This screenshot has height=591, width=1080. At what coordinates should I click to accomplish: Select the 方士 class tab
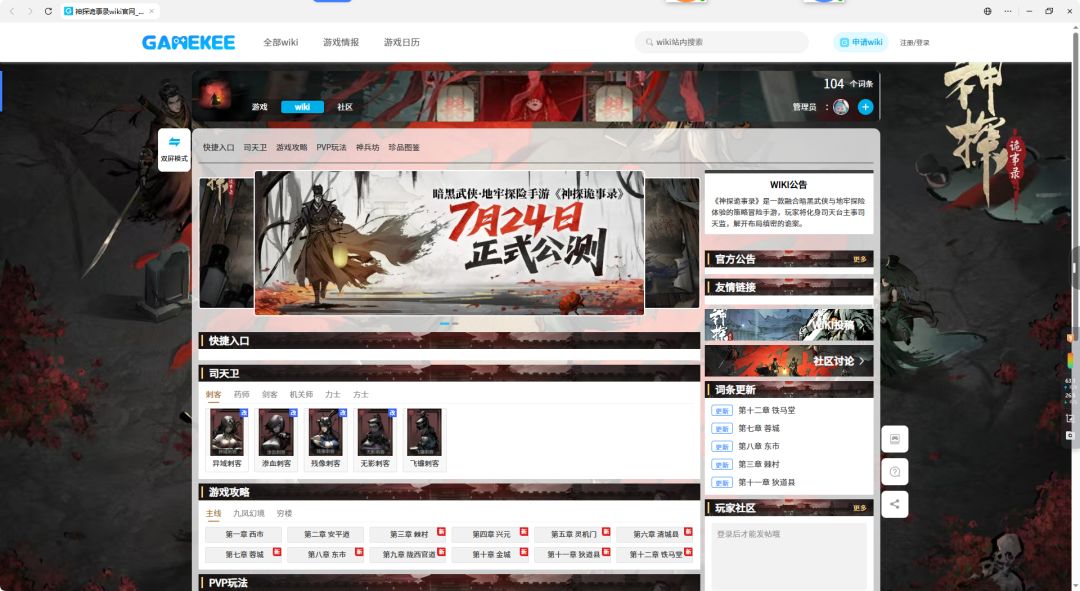click(361, 395)
